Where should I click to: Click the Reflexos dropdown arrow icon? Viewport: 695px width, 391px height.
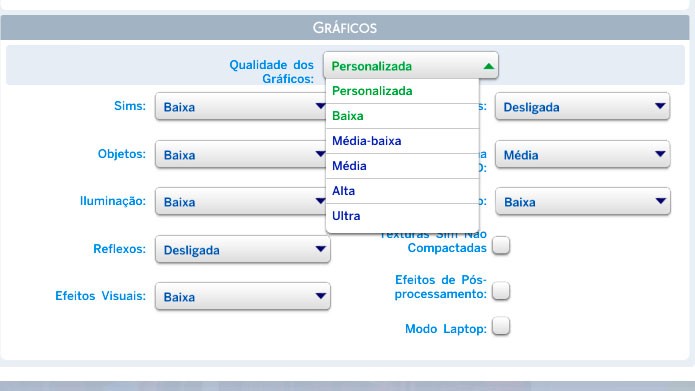(321, 249)
